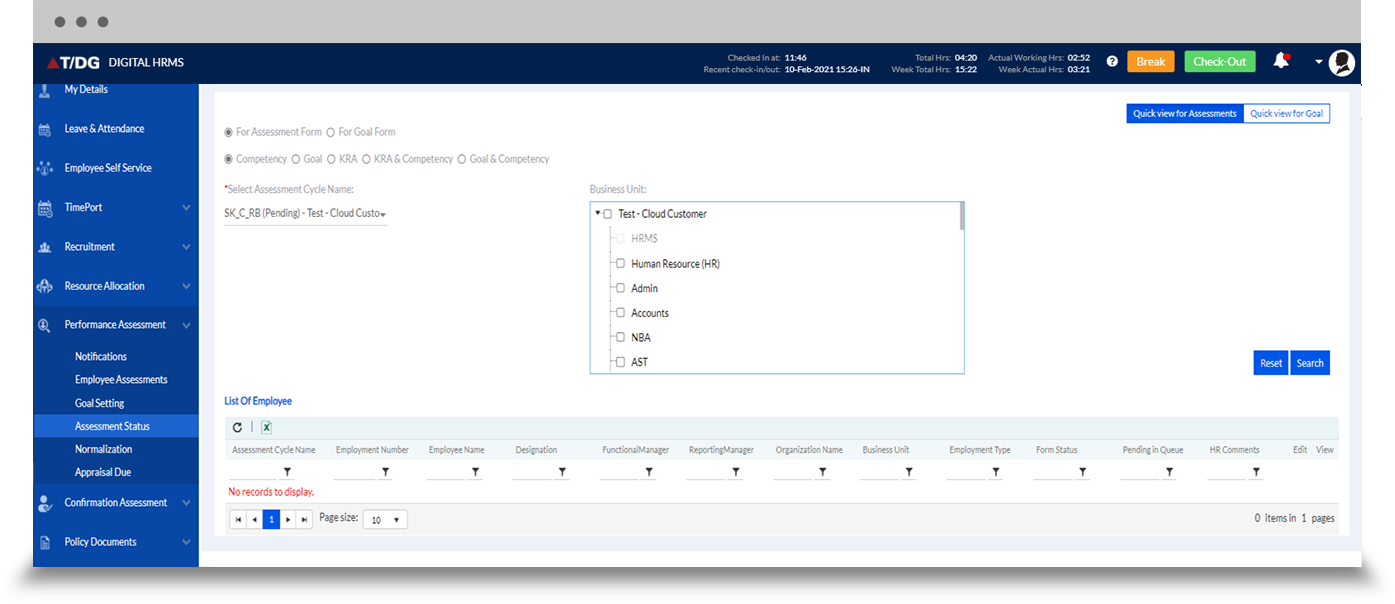Open Notifications submenu item
The width and height of the screenshot is (1395, 604).
[101, 356]
